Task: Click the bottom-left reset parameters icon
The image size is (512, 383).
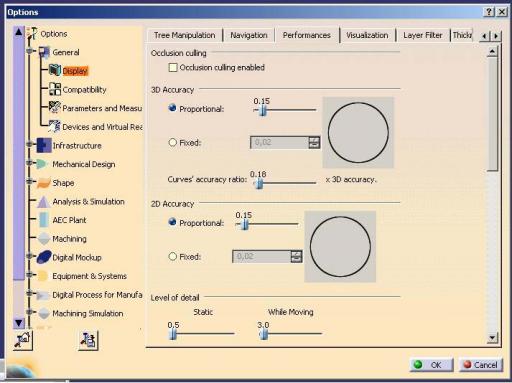Action: coord(23,340)
